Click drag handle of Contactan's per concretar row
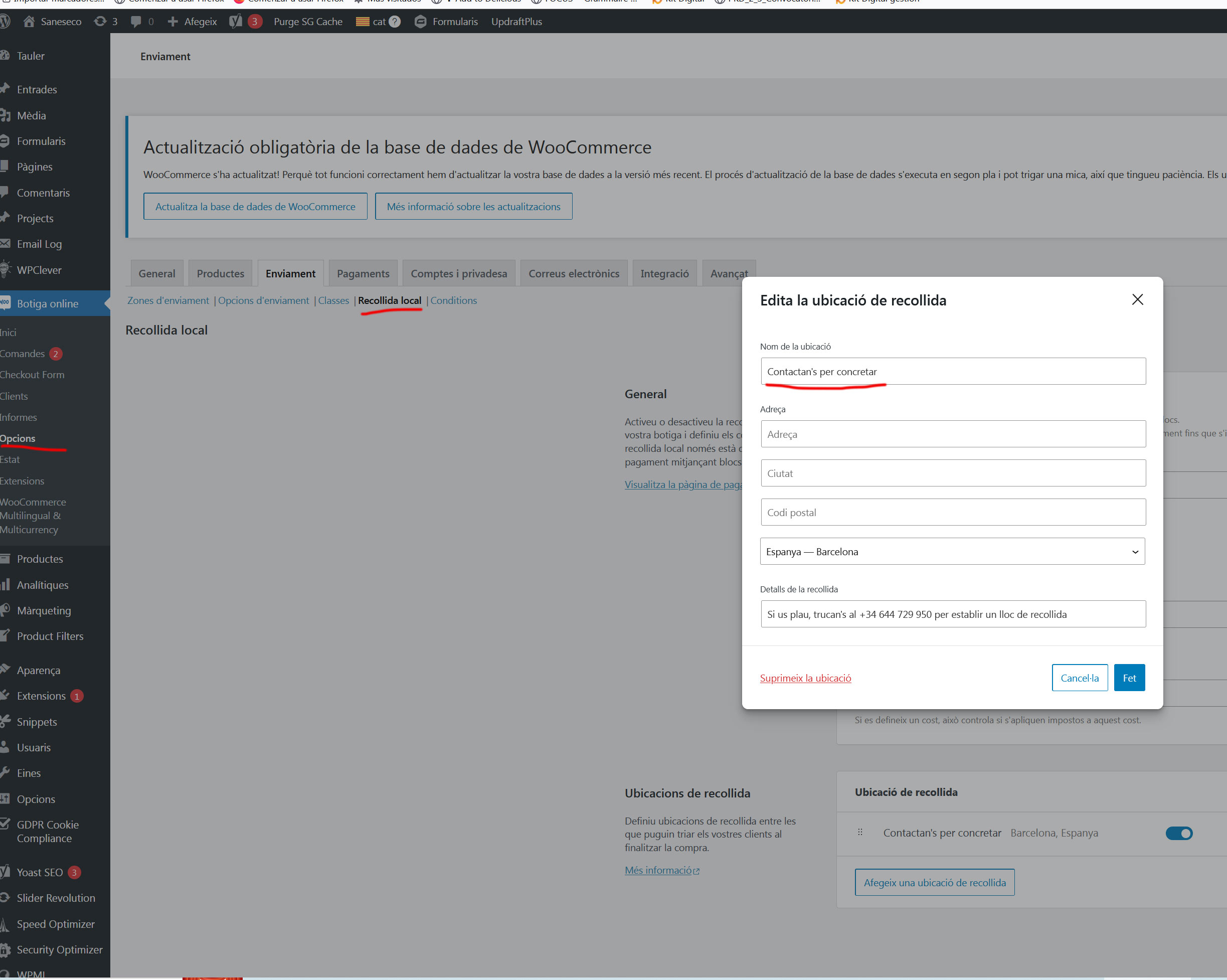The height and width of the screenshot is (980, 1227). click(860, 833)
